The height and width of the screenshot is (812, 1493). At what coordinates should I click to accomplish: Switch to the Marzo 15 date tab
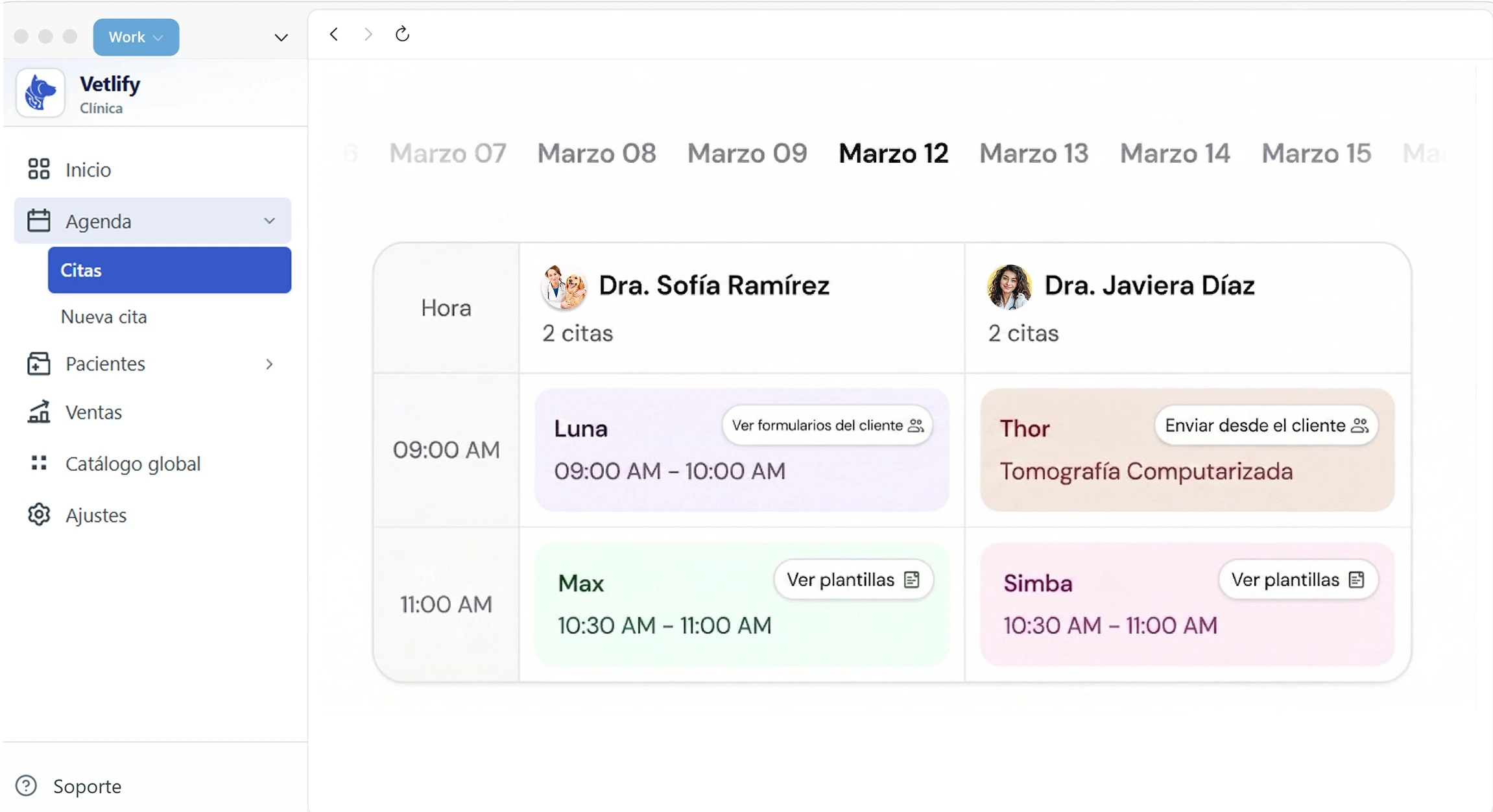1316,153
